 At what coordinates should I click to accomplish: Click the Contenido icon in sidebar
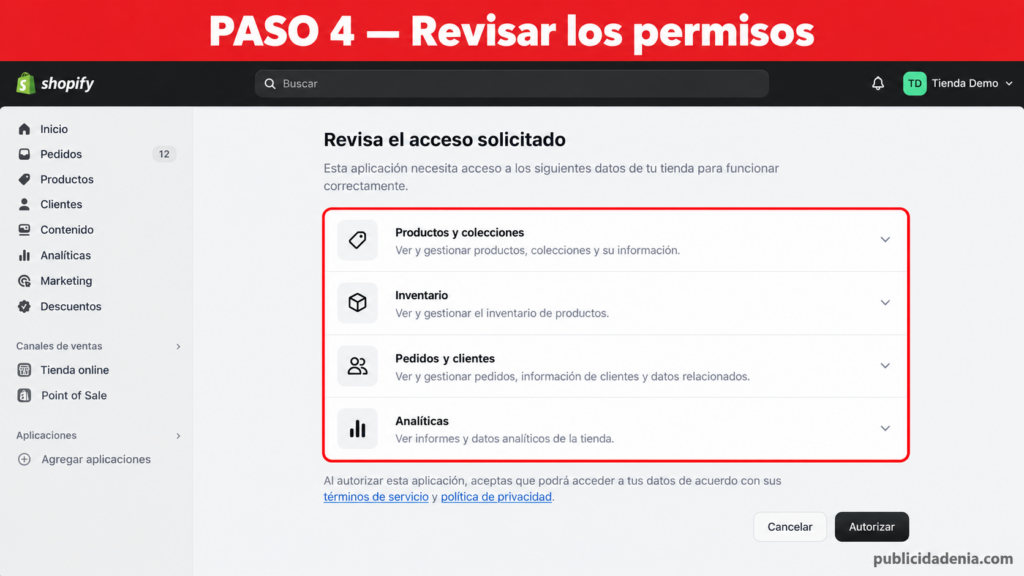coord(24,230)
